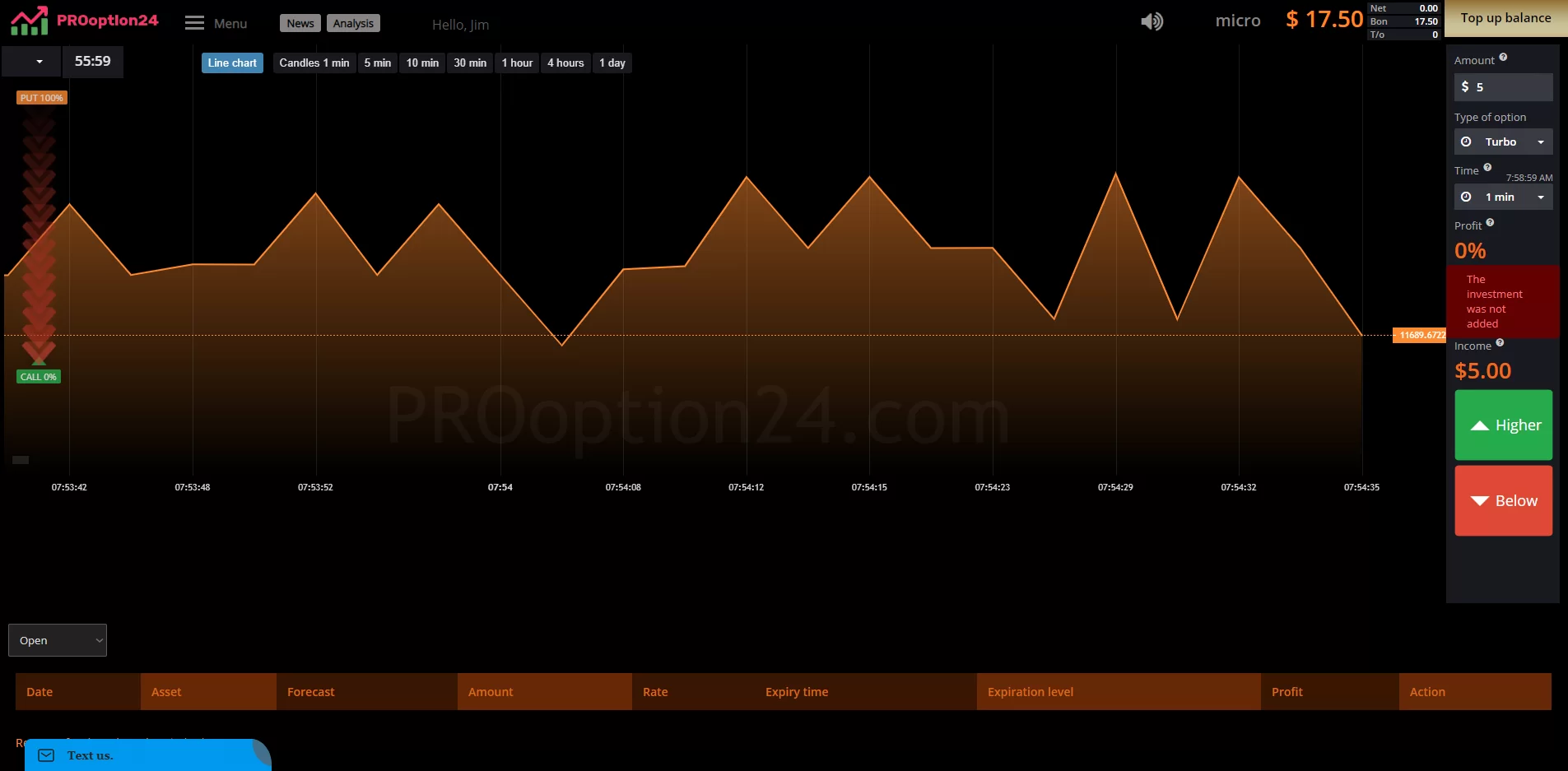Screen dimensions: 1568x771
Task: Click the Income help question mark
Action: pos(1500,343)
